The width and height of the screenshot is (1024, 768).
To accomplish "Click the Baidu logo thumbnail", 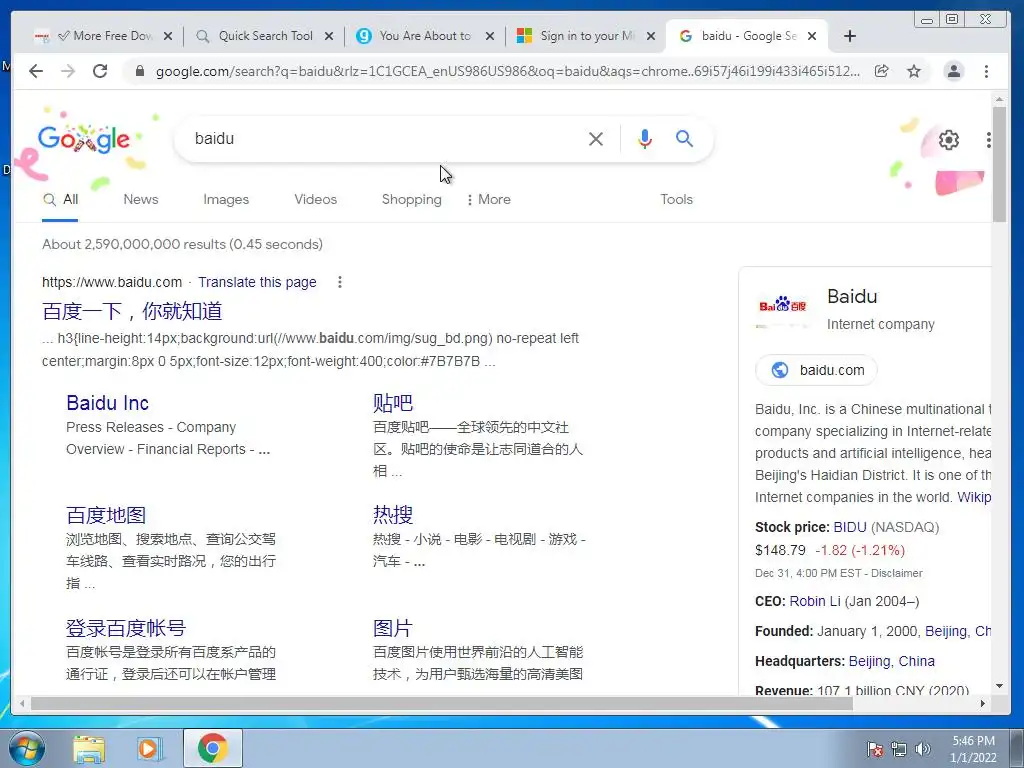I will pyautogui.click(x=782, y=306).
